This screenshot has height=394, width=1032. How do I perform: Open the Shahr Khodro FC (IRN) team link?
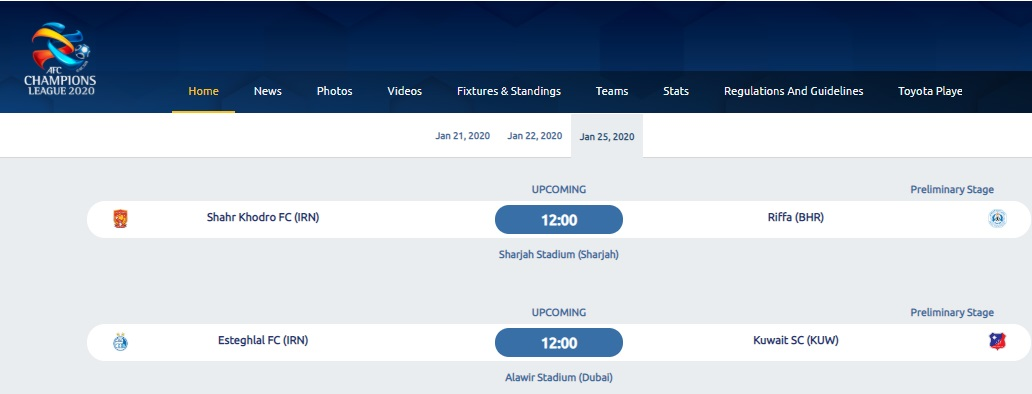pyautogui.click(x=263, y=217)
